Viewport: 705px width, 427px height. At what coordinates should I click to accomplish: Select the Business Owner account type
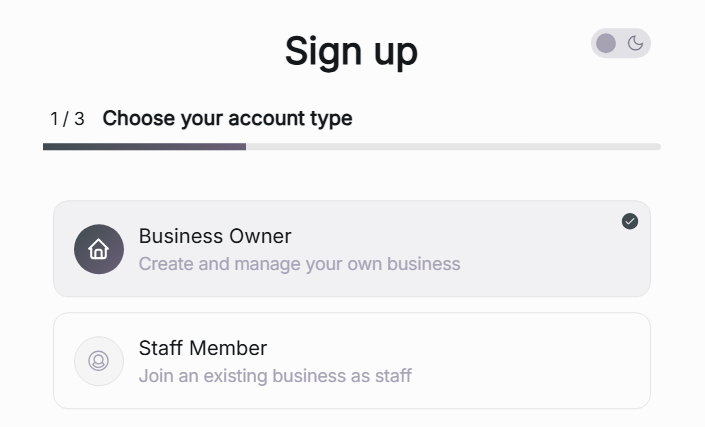tap(352, 249)
